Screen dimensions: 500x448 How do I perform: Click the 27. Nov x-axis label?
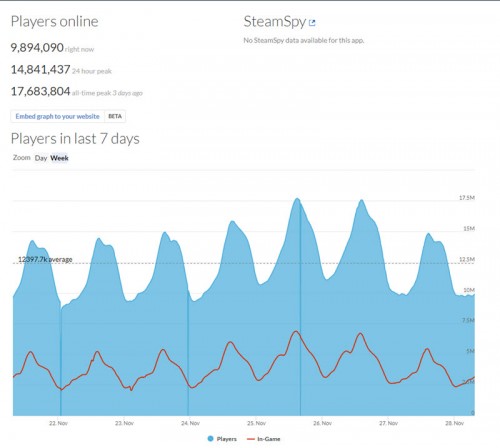point(388,423)
